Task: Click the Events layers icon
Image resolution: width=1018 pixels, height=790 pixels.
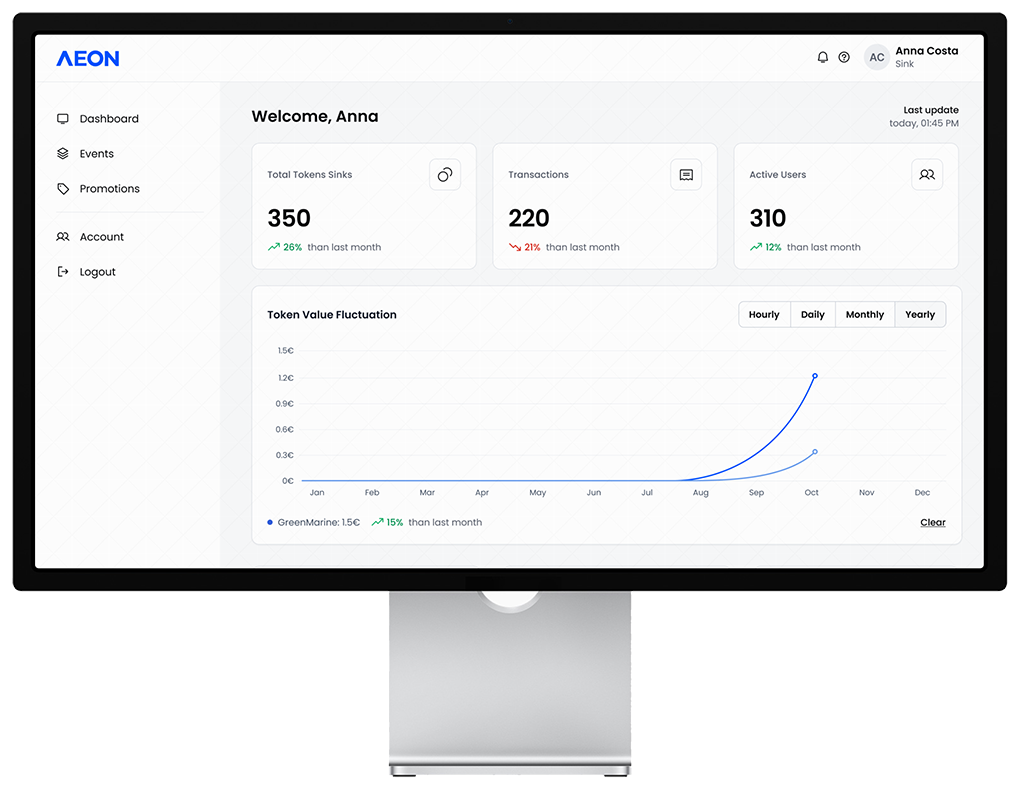Action: click(x=63, y=153)
